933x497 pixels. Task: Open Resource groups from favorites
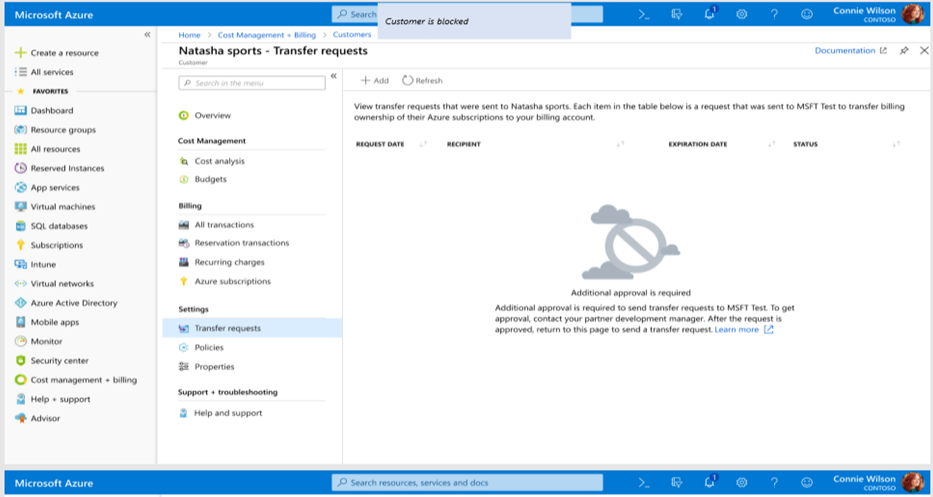tap(55, 130)
